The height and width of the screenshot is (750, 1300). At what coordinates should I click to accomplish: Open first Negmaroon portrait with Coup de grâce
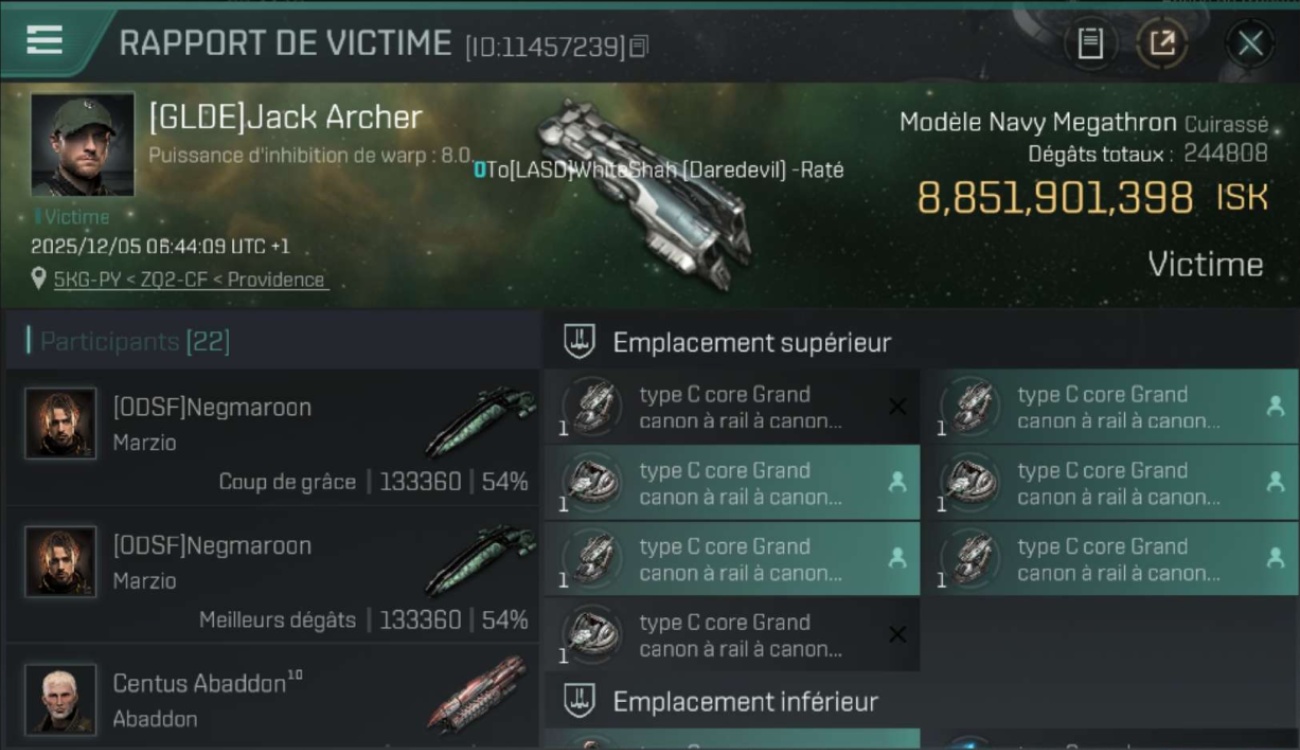(x=61, y=424)
